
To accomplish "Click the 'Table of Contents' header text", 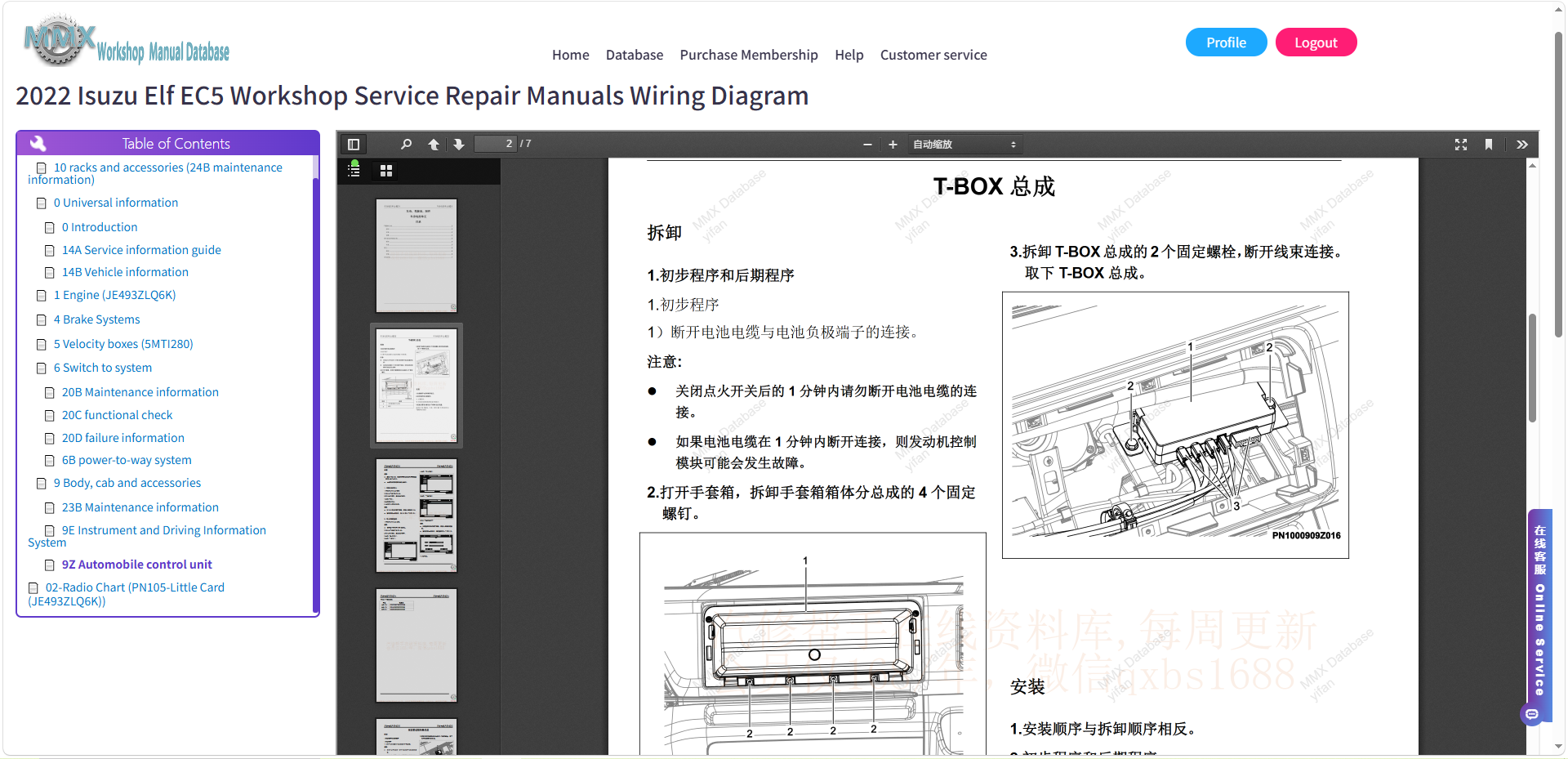I will 176,143.
